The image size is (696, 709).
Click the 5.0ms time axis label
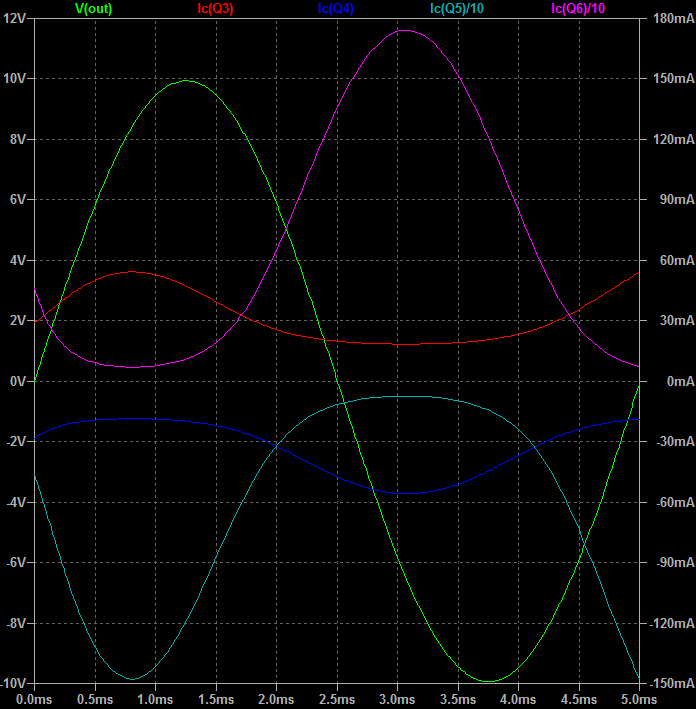click(639, 700)
